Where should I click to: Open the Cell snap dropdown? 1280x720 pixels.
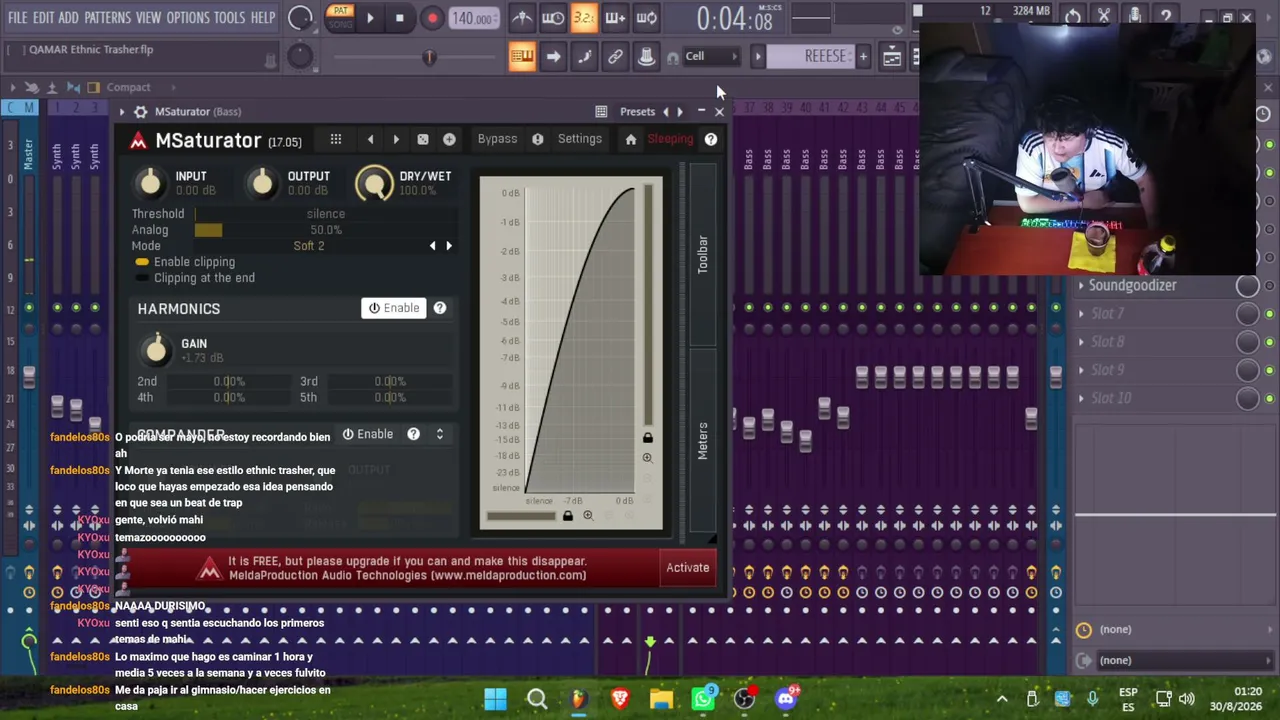[x=710, y=56]
